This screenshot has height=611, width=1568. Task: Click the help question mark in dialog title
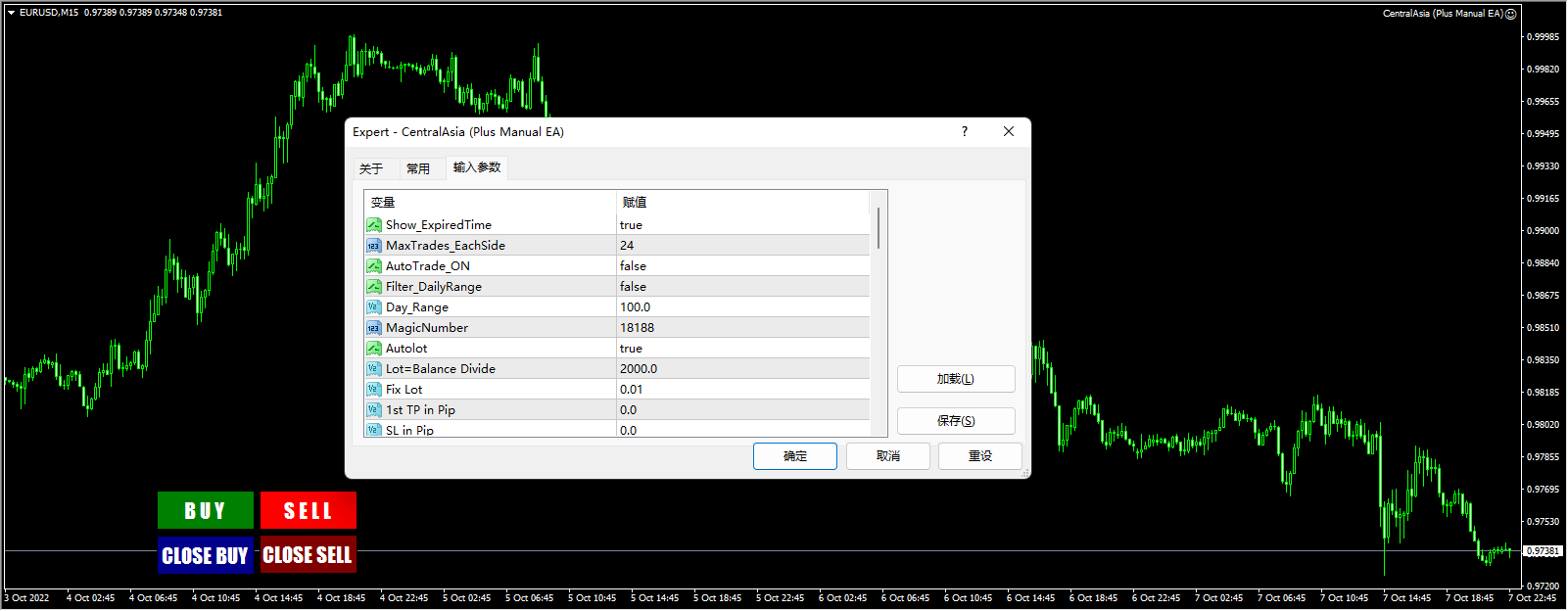964,131
